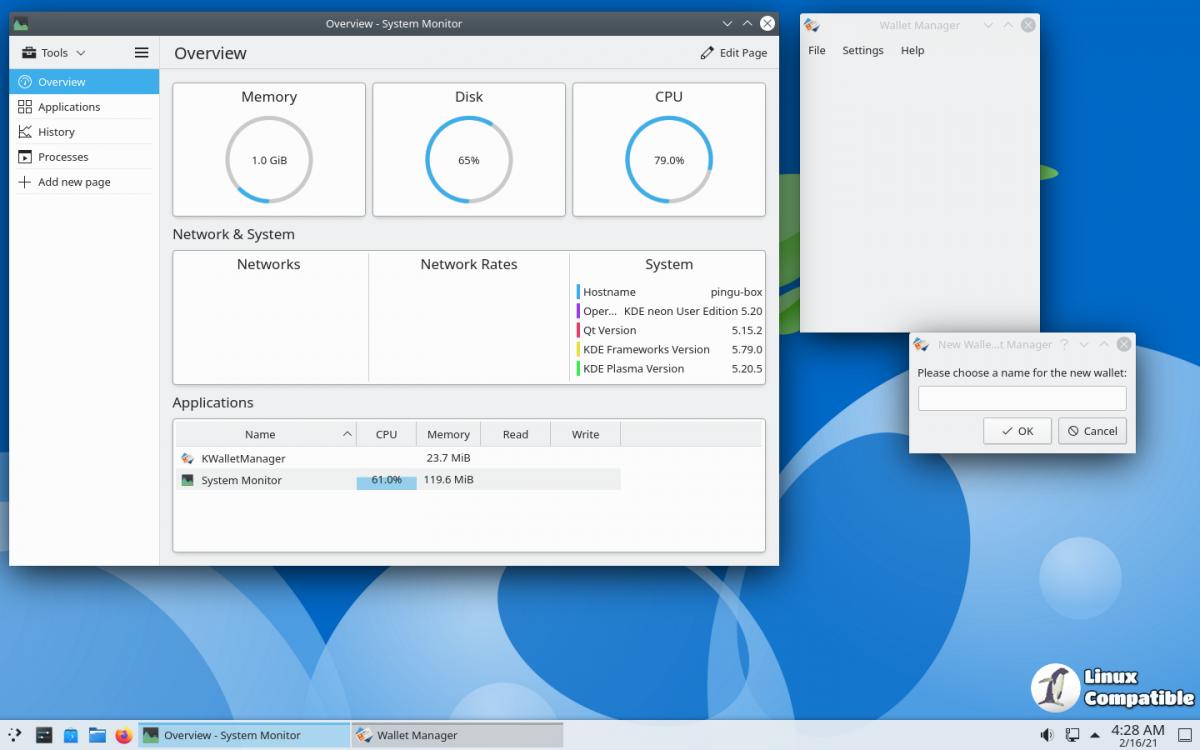The image size is (1200, 750).
Task: Click the Edit Page pencil button
Action: point(733,53)
